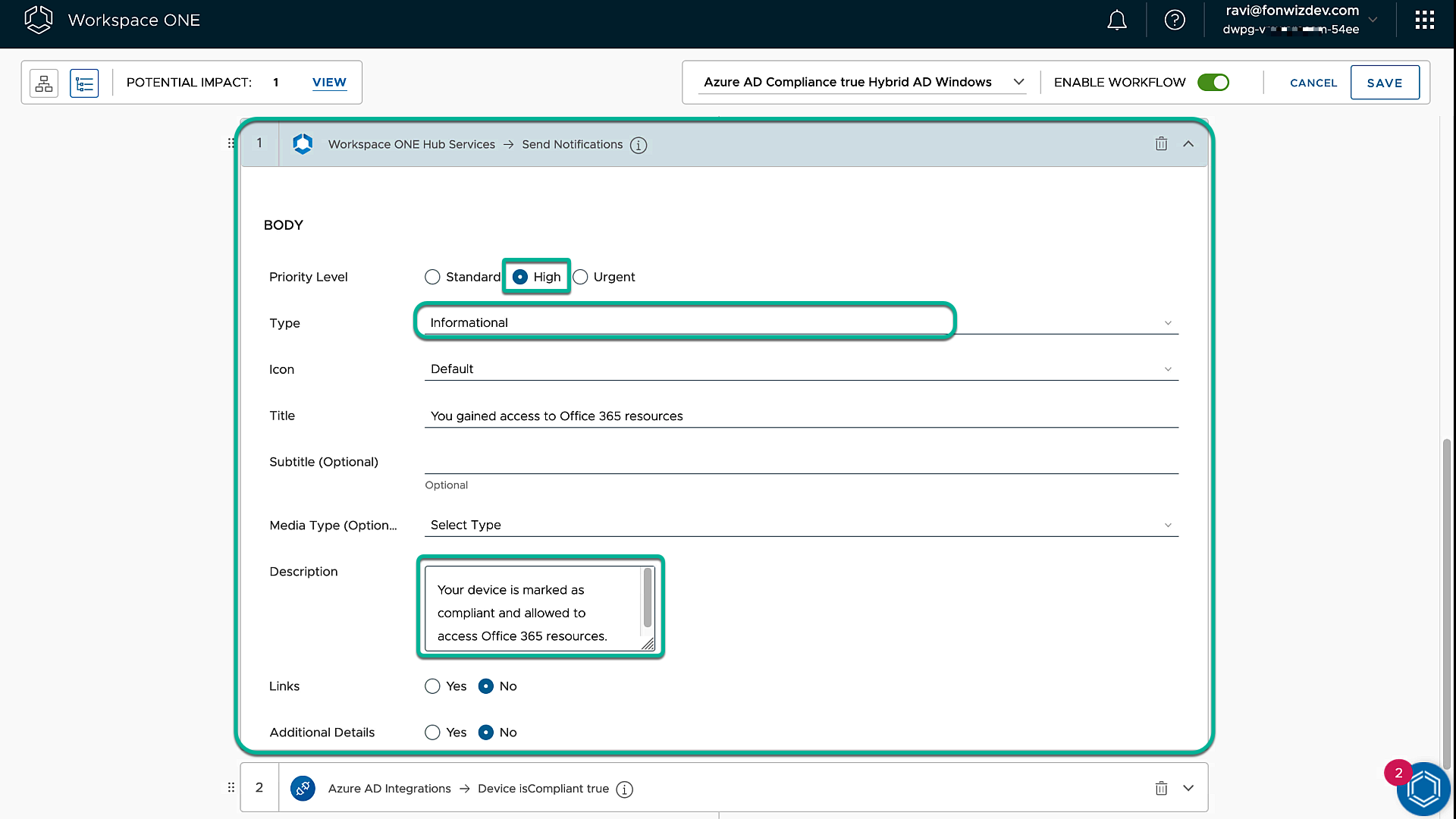
Task: Delete step 1 with the trash icon
Action: click(1161, 144)
